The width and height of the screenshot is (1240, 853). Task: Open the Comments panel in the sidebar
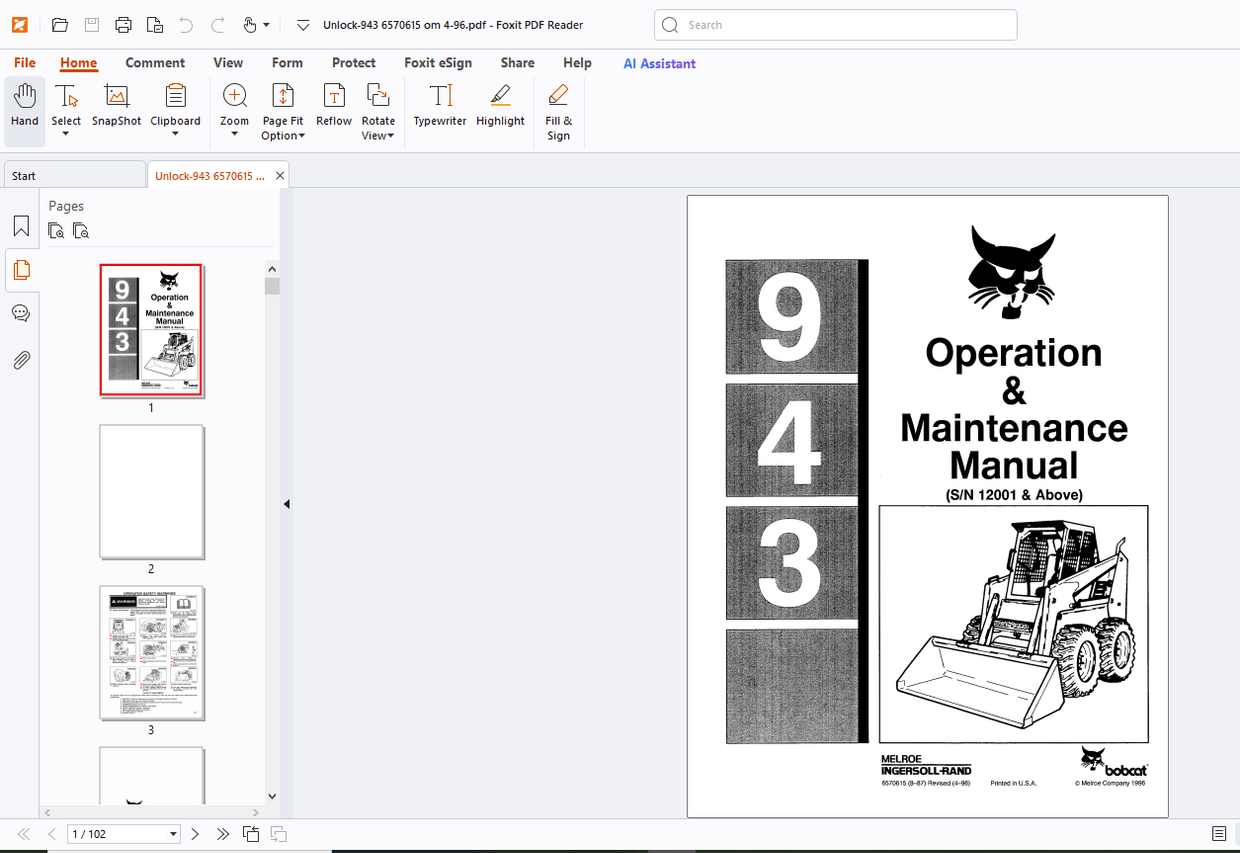(21, 313)
